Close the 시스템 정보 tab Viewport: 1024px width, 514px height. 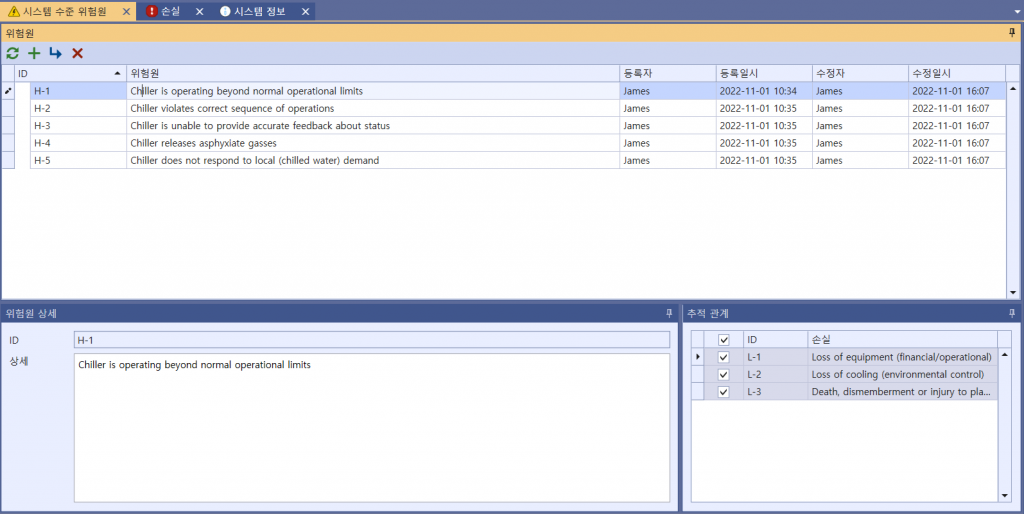pos(305,12)
